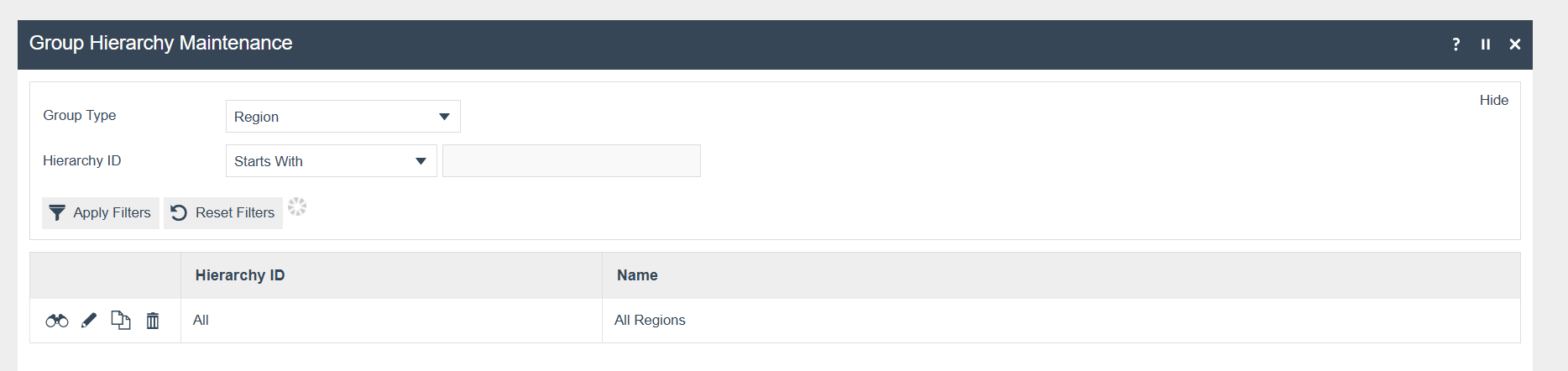Click the pause icon in the title bar

coord(1486,44)
